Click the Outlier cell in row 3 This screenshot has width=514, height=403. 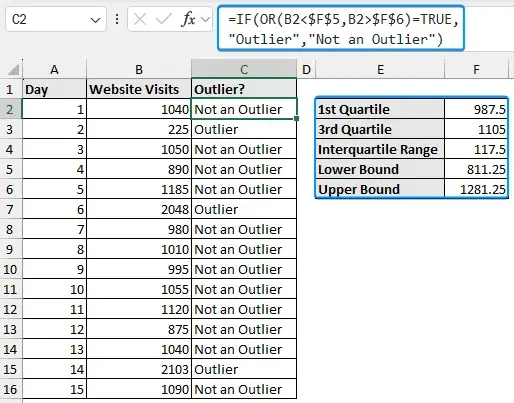244,129
